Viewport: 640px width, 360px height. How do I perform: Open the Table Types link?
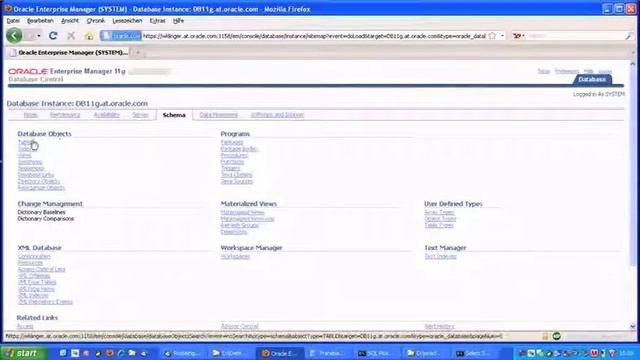point(439,225)
